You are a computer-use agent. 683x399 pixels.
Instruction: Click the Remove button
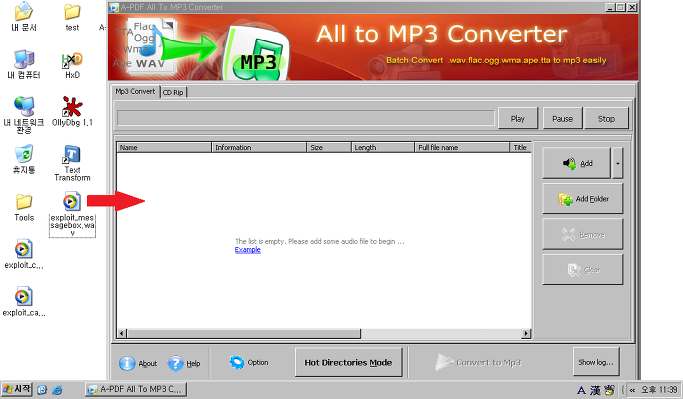tap(583, 234)
